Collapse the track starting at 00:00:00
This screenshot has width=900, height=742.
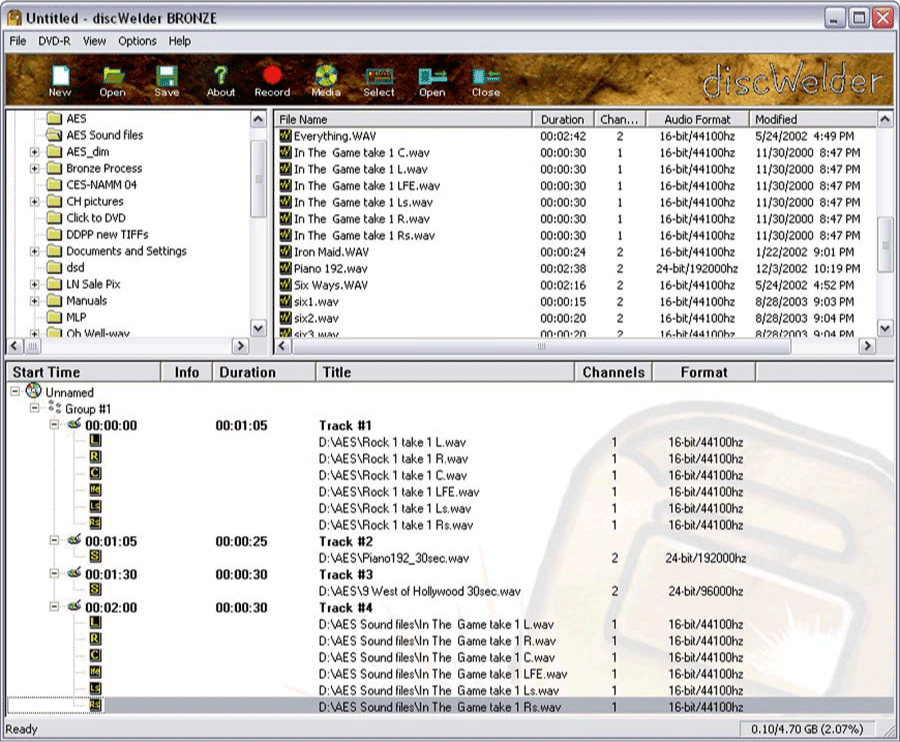click(54, 425)
